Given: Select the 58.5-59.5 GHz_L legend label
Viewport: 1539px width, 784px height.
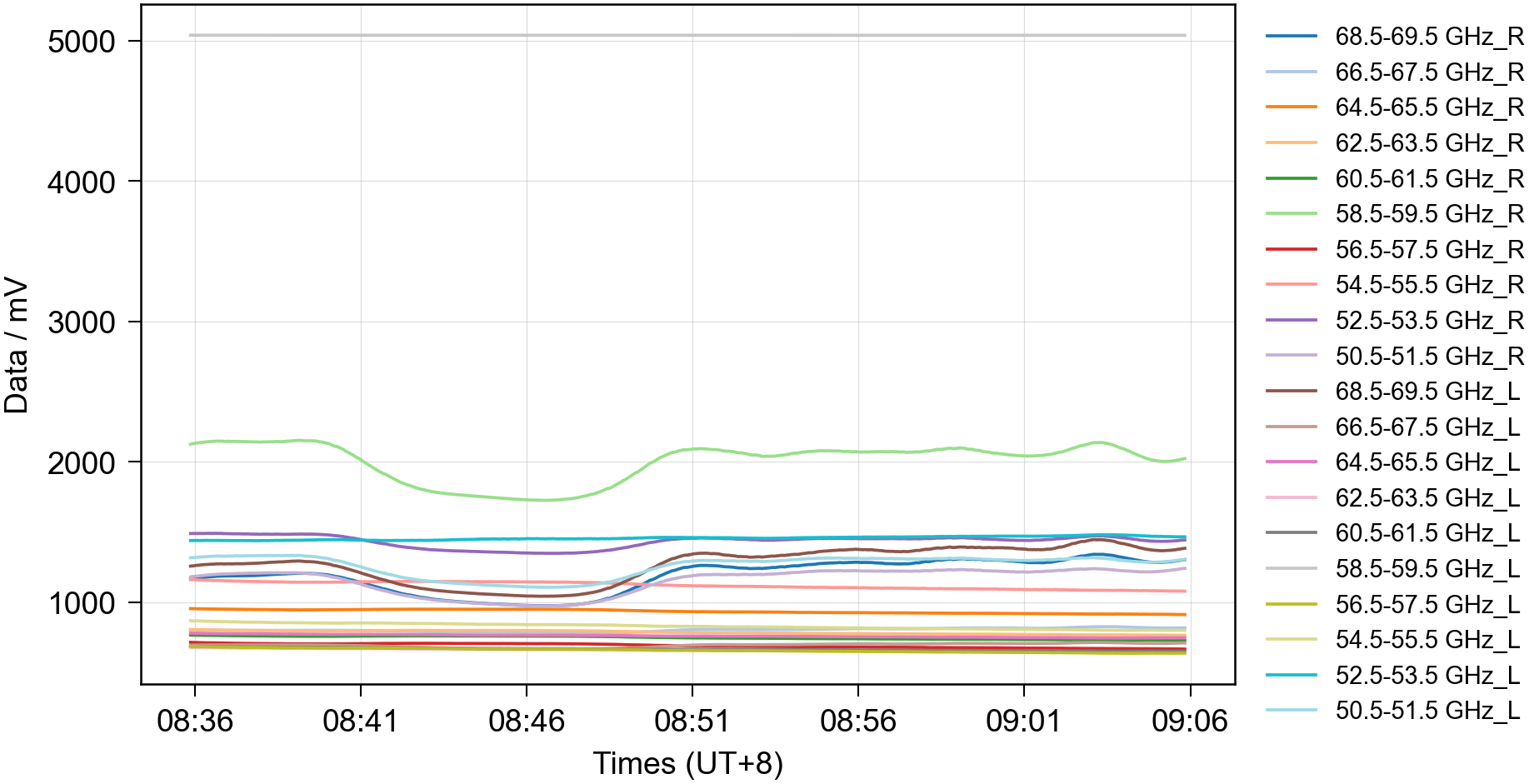Looking at the screenshot, I should (x=1427, y=569).
